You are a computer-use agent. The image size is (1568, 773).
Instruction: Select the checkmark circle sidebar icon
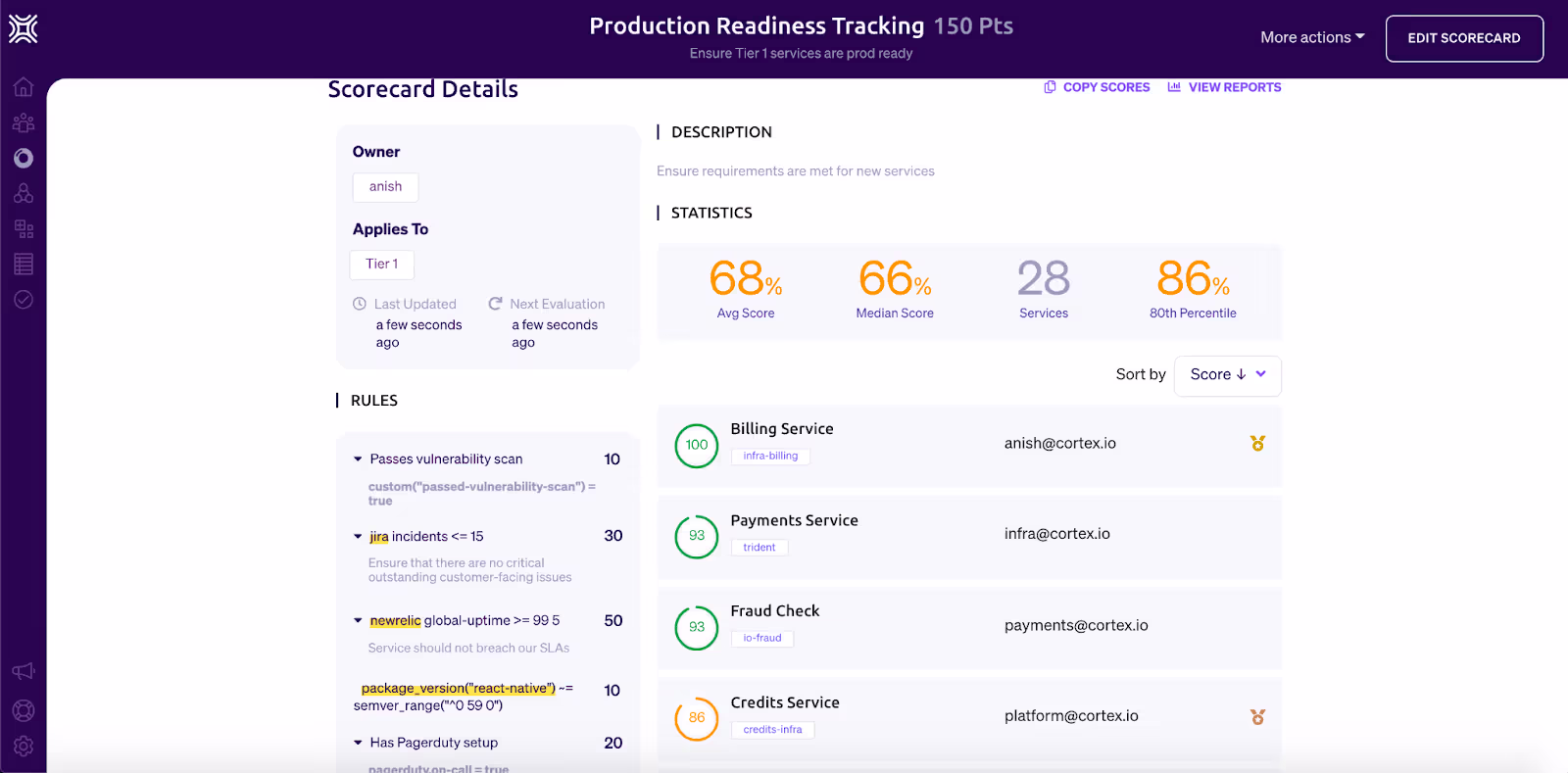[x=24, y=300]
